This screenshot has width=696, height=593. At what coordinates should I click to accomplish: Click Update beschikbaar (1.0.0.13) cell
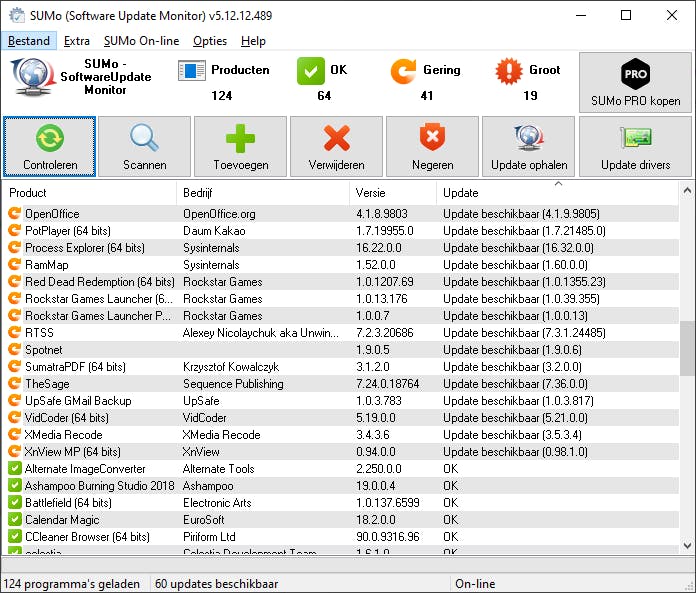point(515,316)
